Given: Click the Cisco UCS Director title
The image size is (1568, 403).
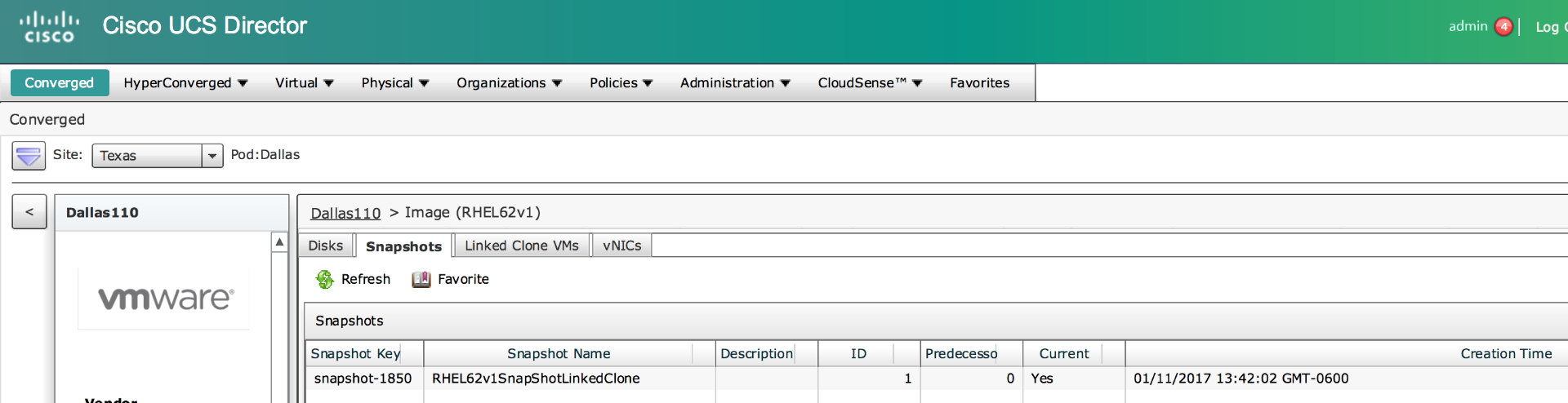Looking at the screenshot, I should coord(204,26).
